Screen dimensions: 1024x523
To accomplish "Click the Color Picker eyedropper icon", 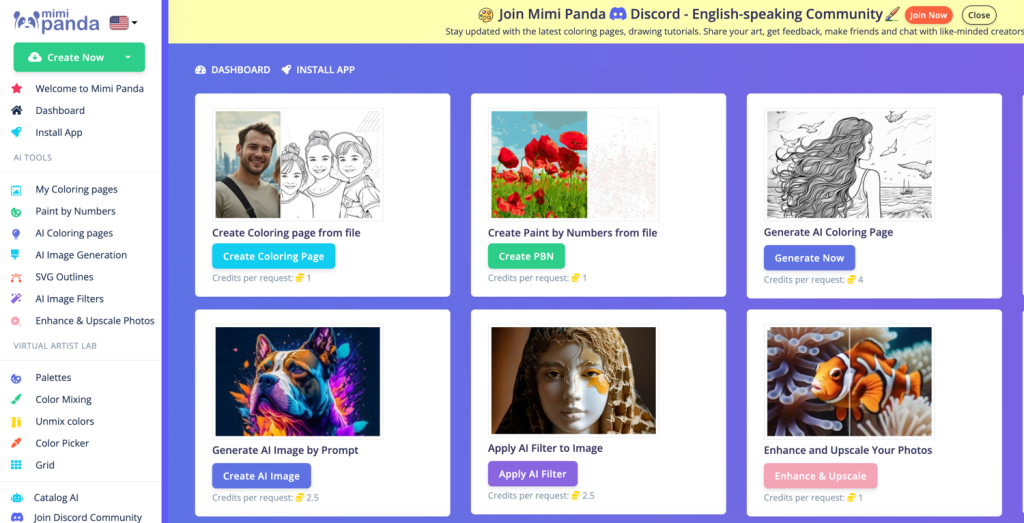I will coord(16,443).
